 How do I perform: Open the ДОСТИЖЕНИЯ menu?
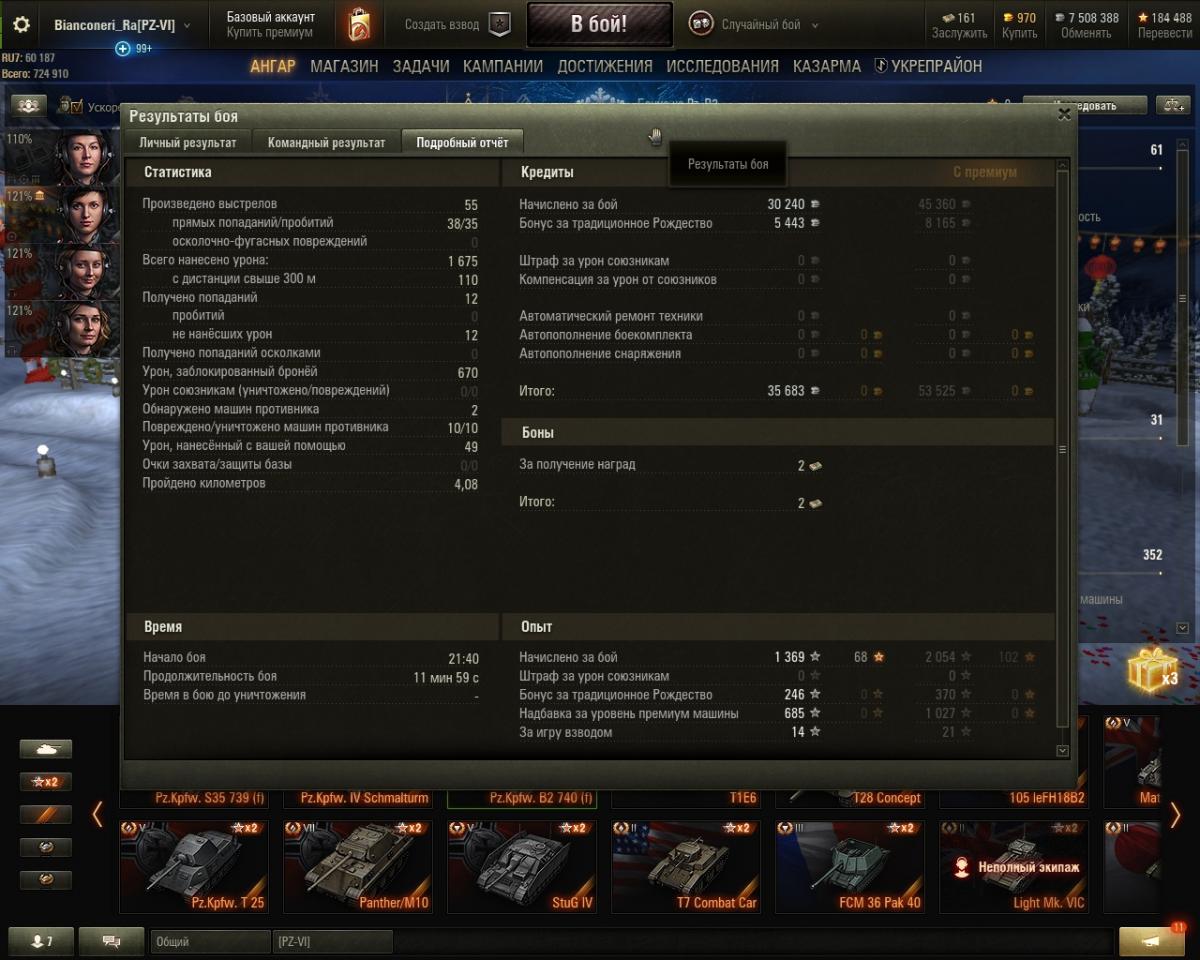tap(605, 66)
